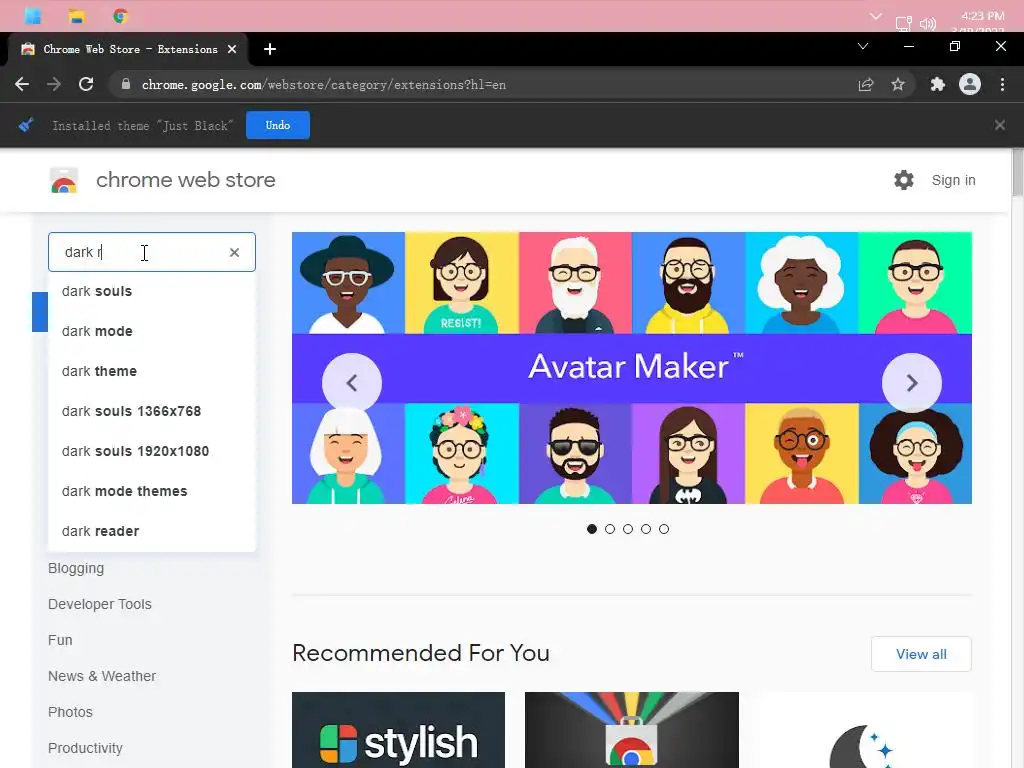Open the moon and stars extension card
Image resolution: width=1024 pixels, height=768 pixels.
tap(865, 730)
